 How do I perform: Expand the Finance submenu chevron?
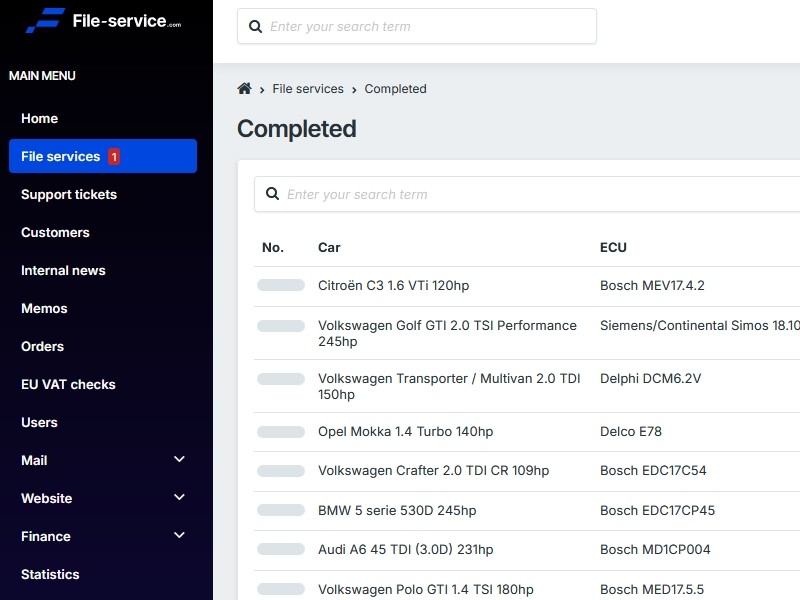tap(179, 535)
